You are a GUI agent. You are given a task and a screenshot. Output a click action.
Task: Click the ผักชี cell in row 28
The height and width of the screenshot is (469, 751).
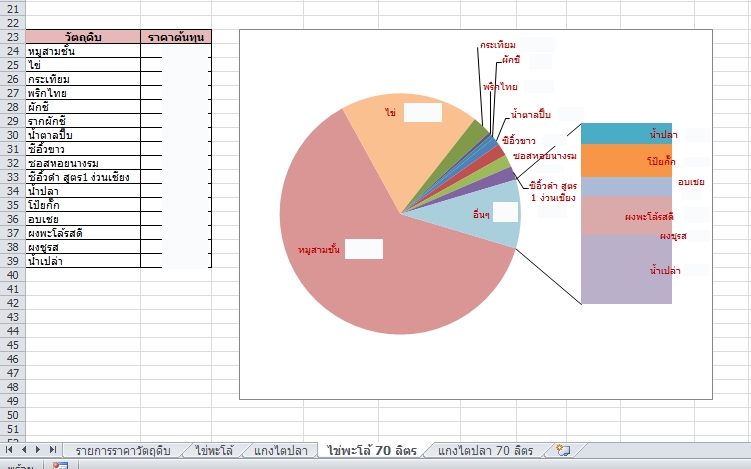83,107
